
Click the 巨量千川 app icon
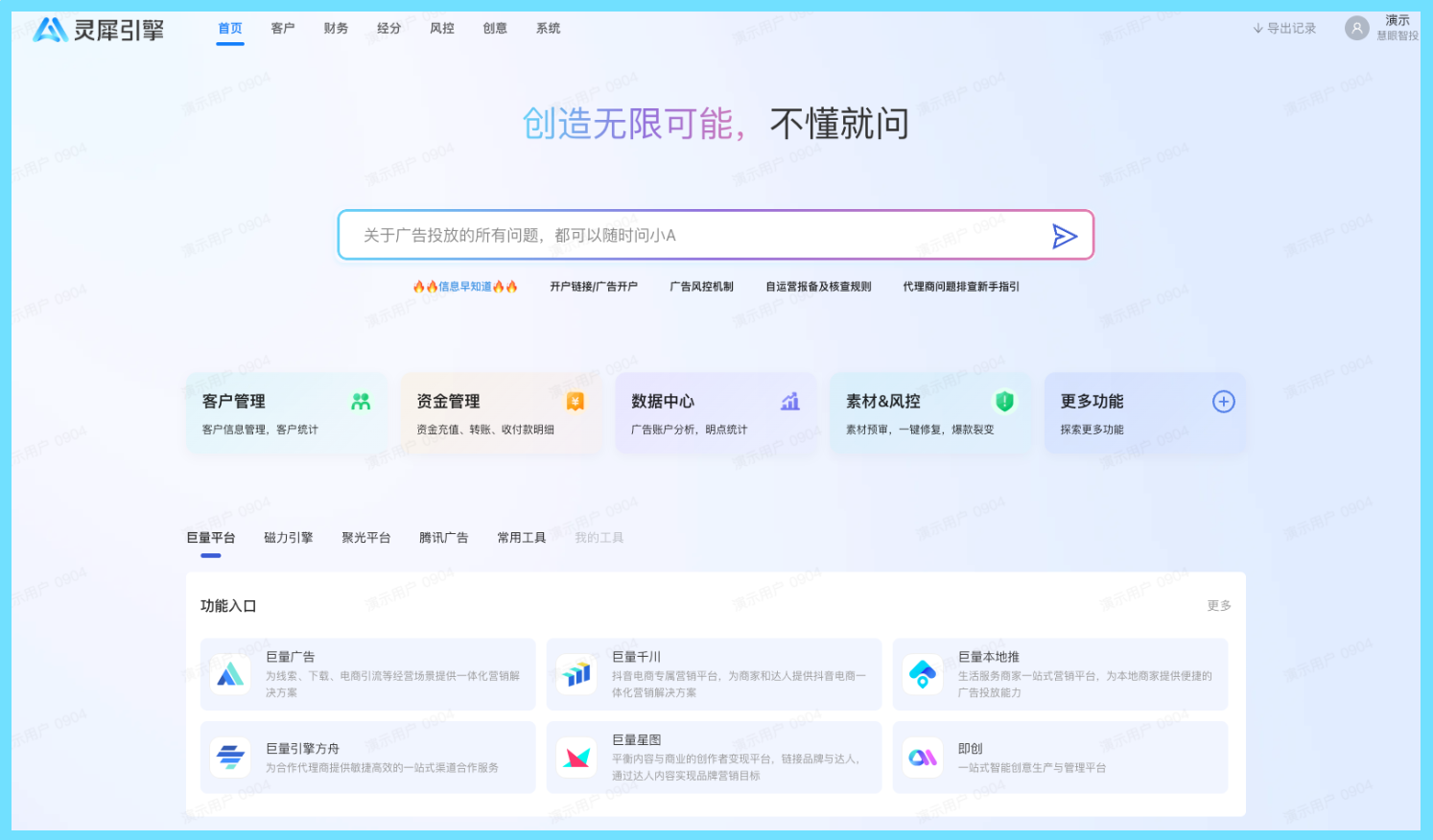pyautogui.click(x=576, y=674)
